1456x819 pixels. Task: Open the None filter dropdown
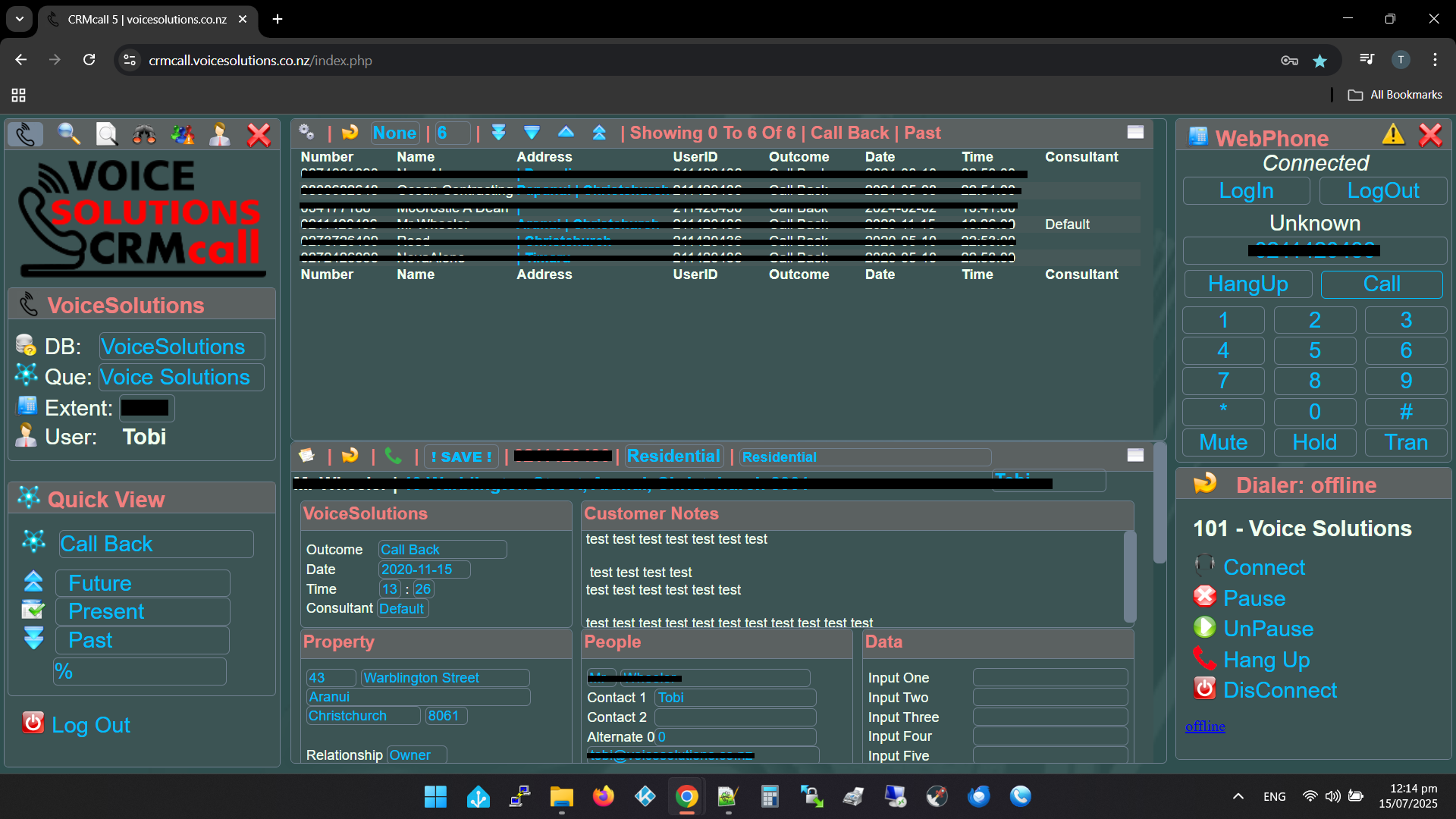tap(394, 133)
